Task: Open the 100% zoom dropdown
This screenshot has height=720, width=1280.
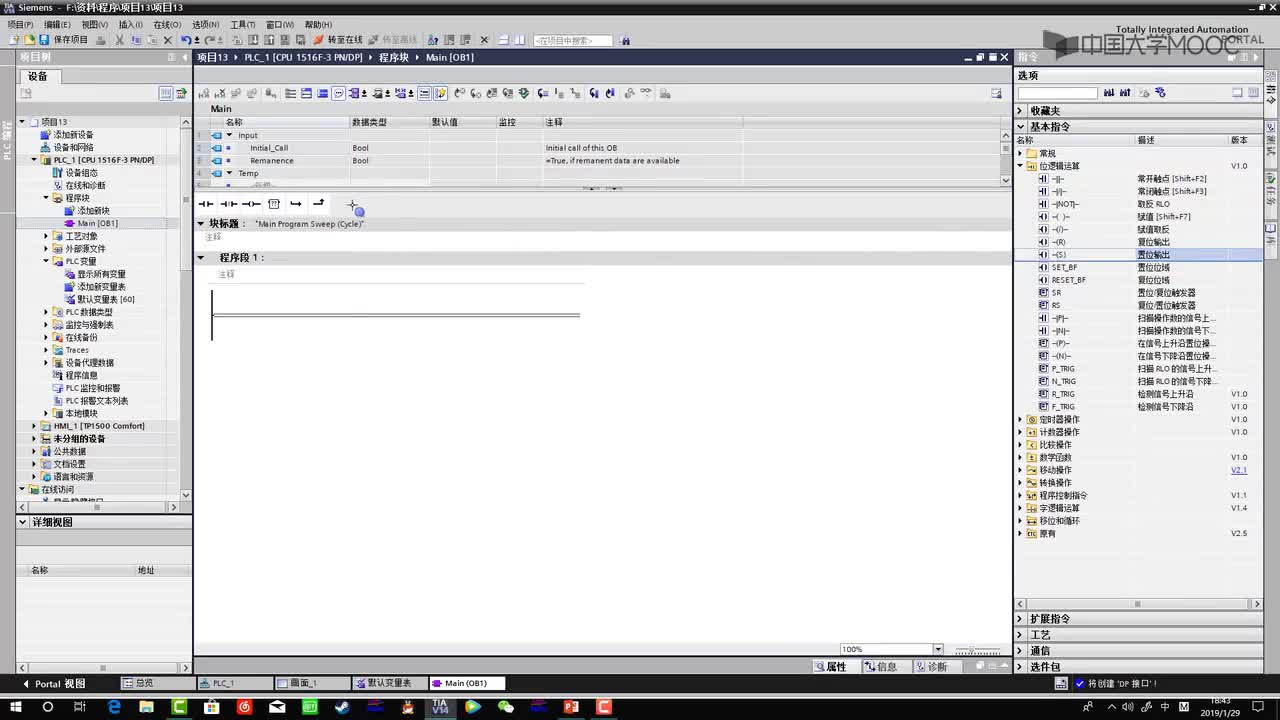Action: pyautogui.click(x=937, y=649)
